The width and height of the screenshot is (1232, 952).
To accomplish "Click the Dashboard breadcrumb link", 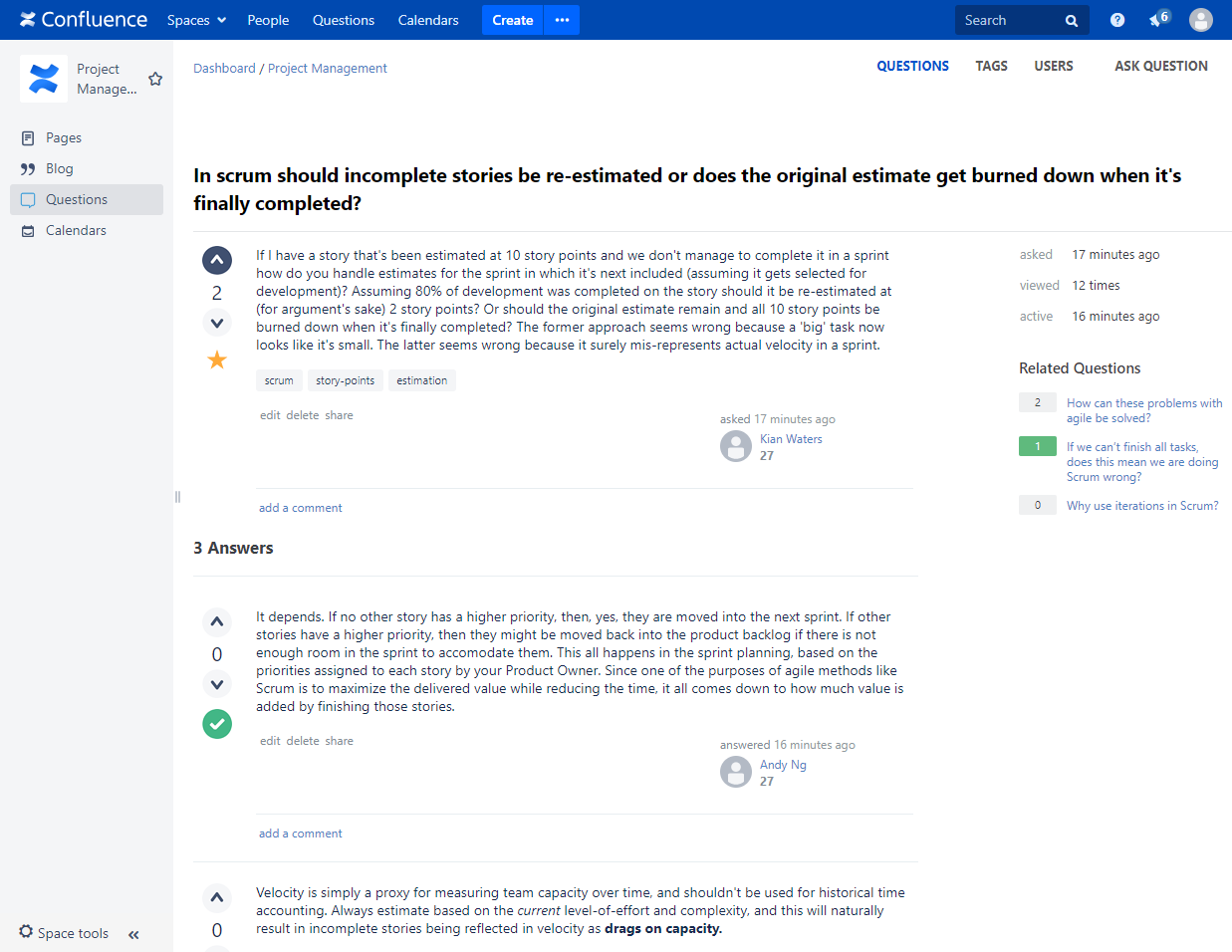I will pos(224,68).
